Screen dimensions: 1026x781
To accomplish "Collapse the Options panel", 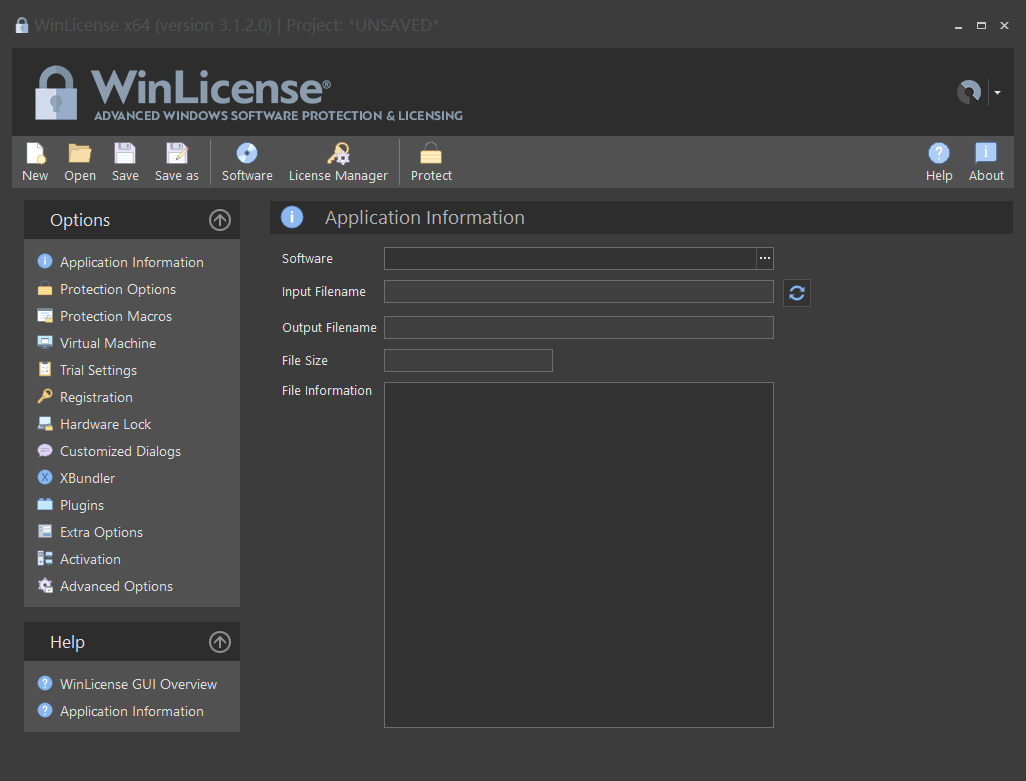I will (220, 221).
